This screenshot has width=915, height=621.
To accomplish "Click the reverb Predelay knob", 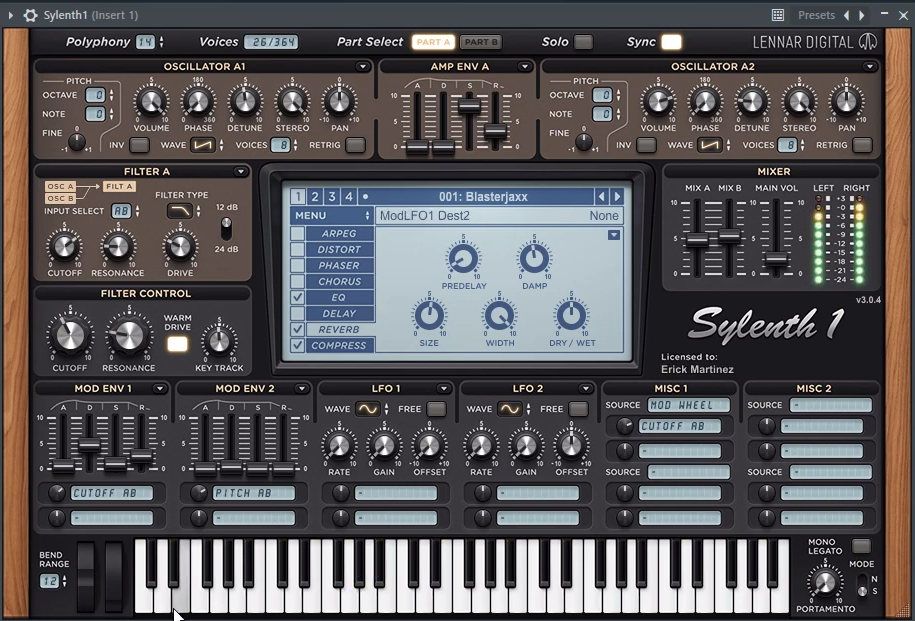I will point(463,259).
